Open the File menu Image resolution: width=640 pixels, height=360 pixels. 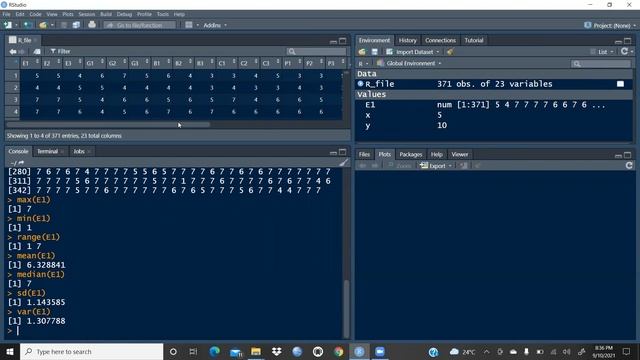tap(7, 14)
